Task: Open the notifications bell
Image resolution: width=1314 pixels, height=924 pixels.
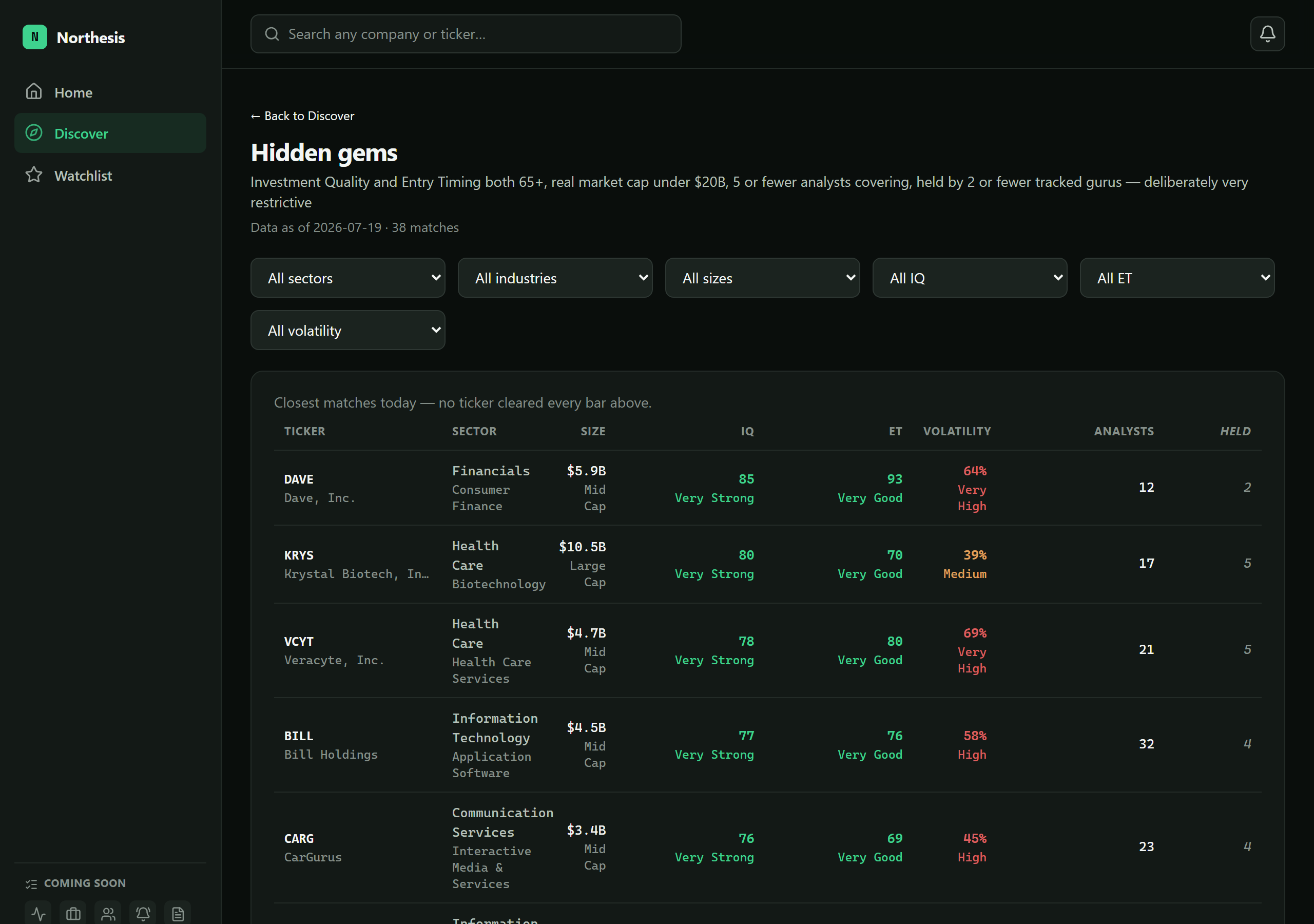Action: pos(1267,34)
